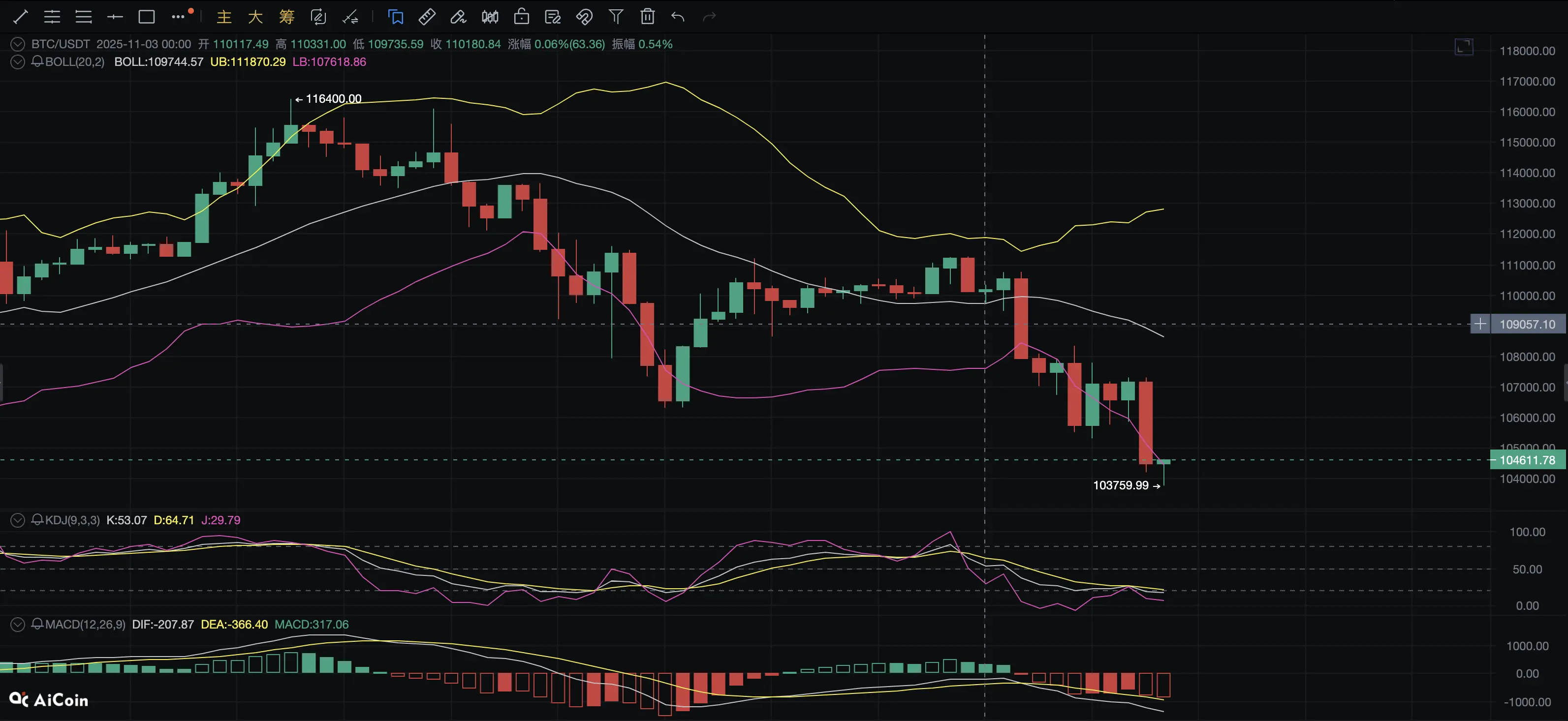Select the candlestick style icon
1568x721 pixels.
[489, 16]
